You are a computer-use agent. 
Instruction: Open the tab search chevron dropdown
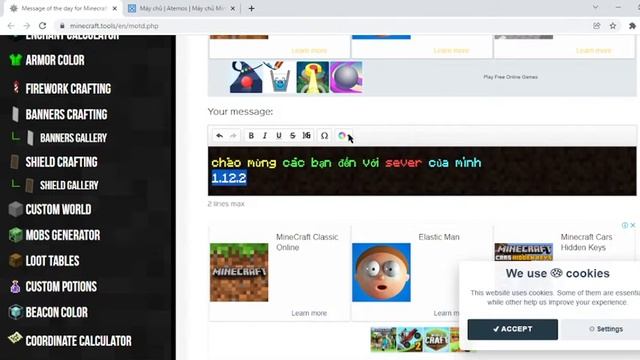pos(596,7)
